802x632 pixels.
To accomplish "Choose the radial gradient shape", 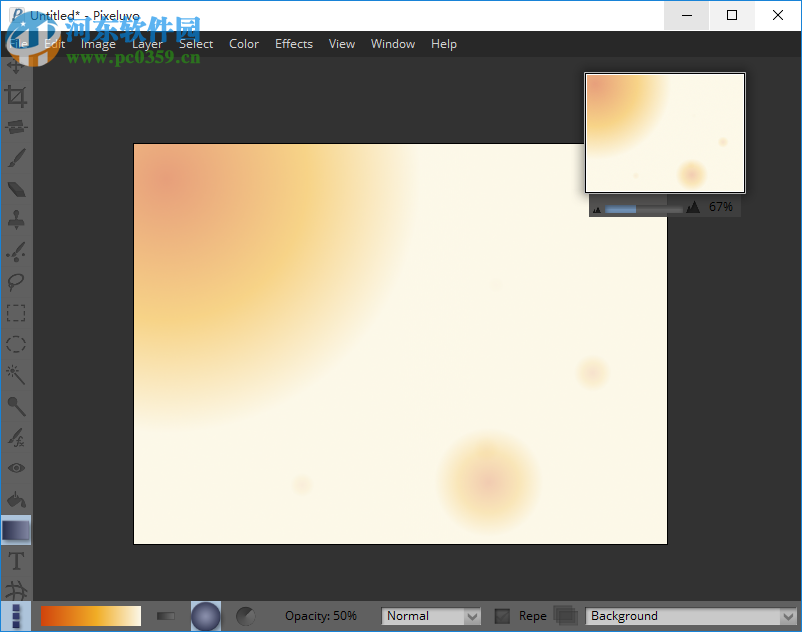I will point(206,616).
